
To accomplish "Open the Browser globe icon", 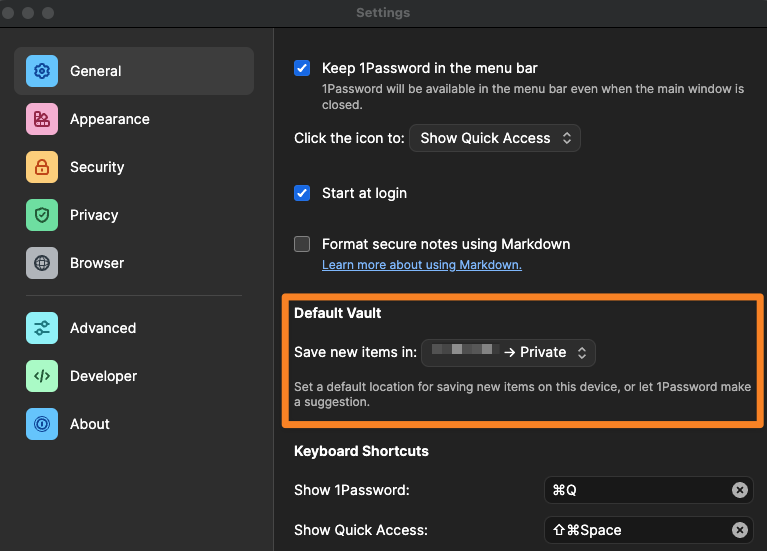I will click(42, 263).
